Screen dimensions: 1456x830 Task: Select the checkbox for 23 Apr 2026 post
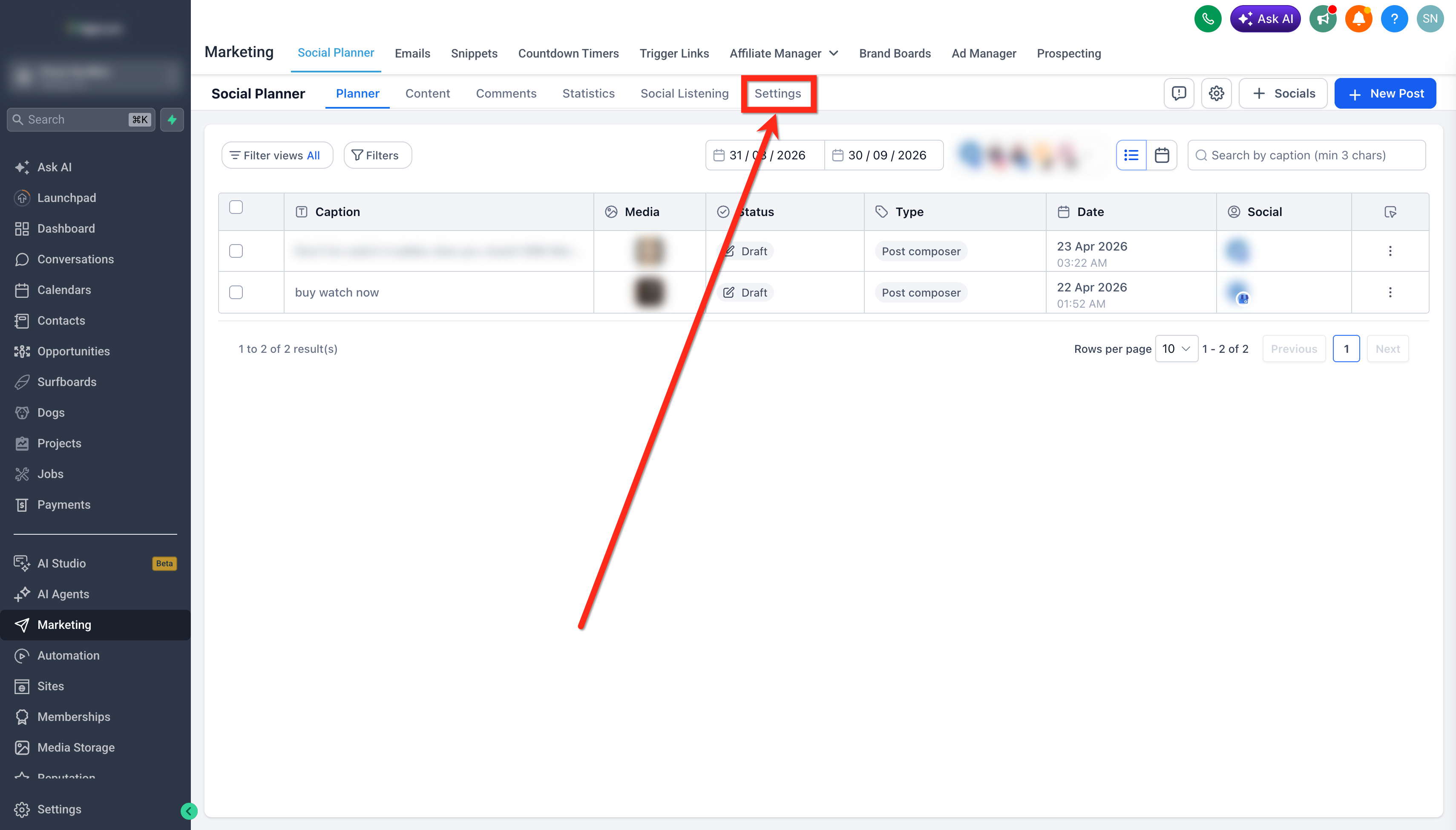[236, 251]
